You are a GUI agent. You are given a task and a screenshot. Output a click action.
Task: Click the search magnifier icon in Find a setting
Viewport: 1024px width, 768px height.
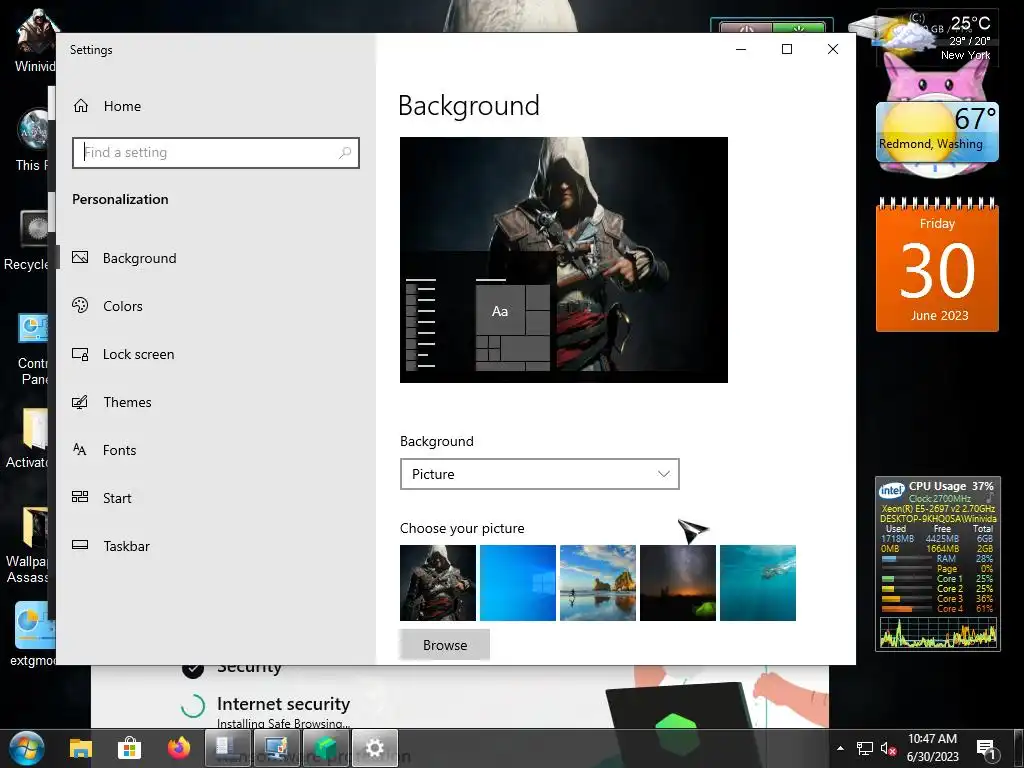(345, 153)
